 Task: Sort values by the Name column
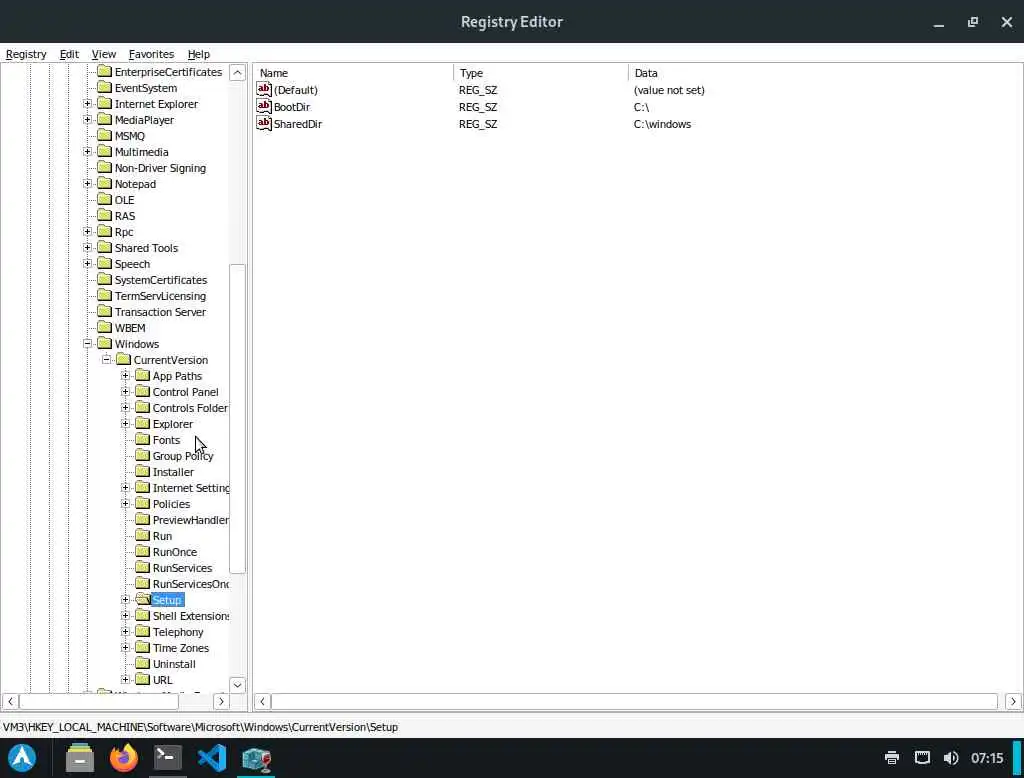(x=353, y=73)
